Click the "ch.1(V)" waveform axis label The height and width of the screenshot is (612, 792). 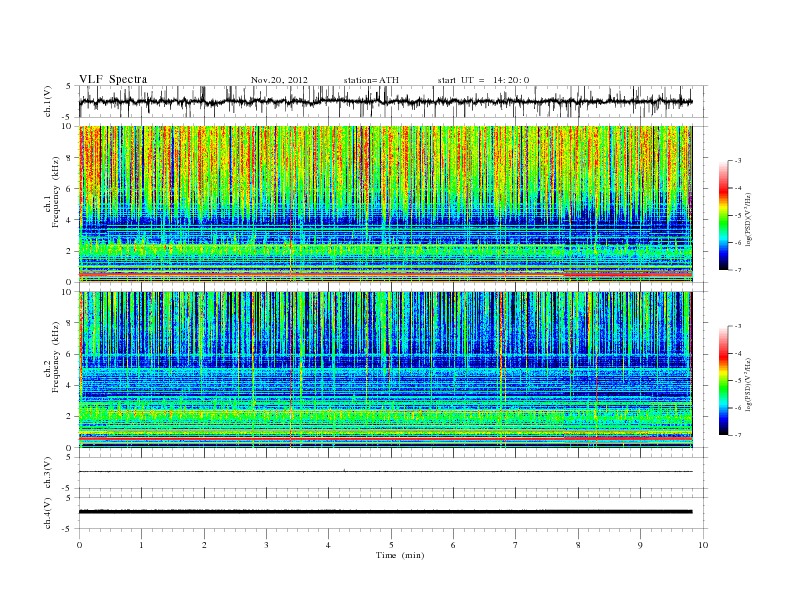[x=48, y=101]
